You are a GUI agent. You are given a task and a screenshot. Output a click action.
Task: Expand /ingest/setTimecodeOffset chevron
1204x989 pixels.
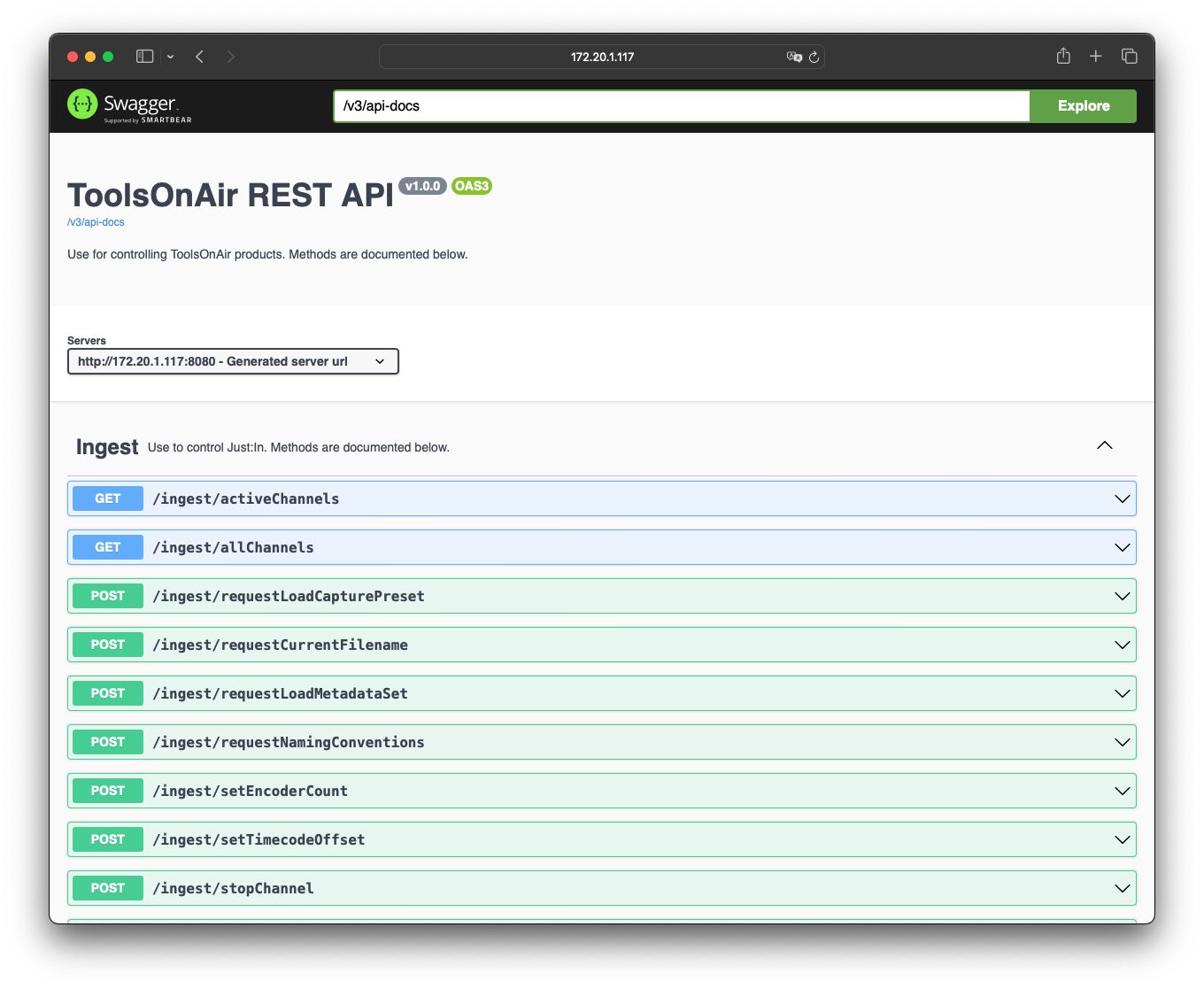click(x=1123, y=839)
